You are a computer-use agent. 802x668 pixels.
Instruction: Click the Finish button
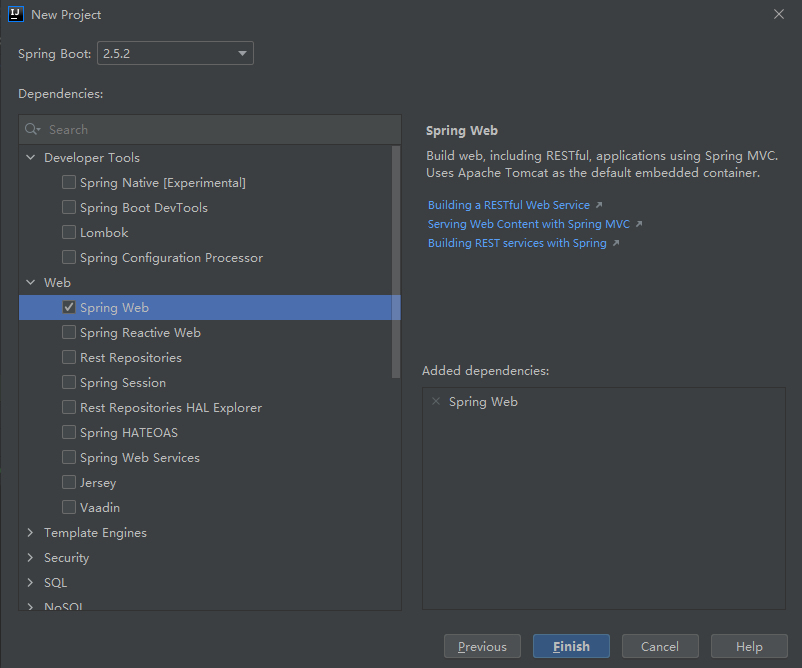tap(571, 646)
